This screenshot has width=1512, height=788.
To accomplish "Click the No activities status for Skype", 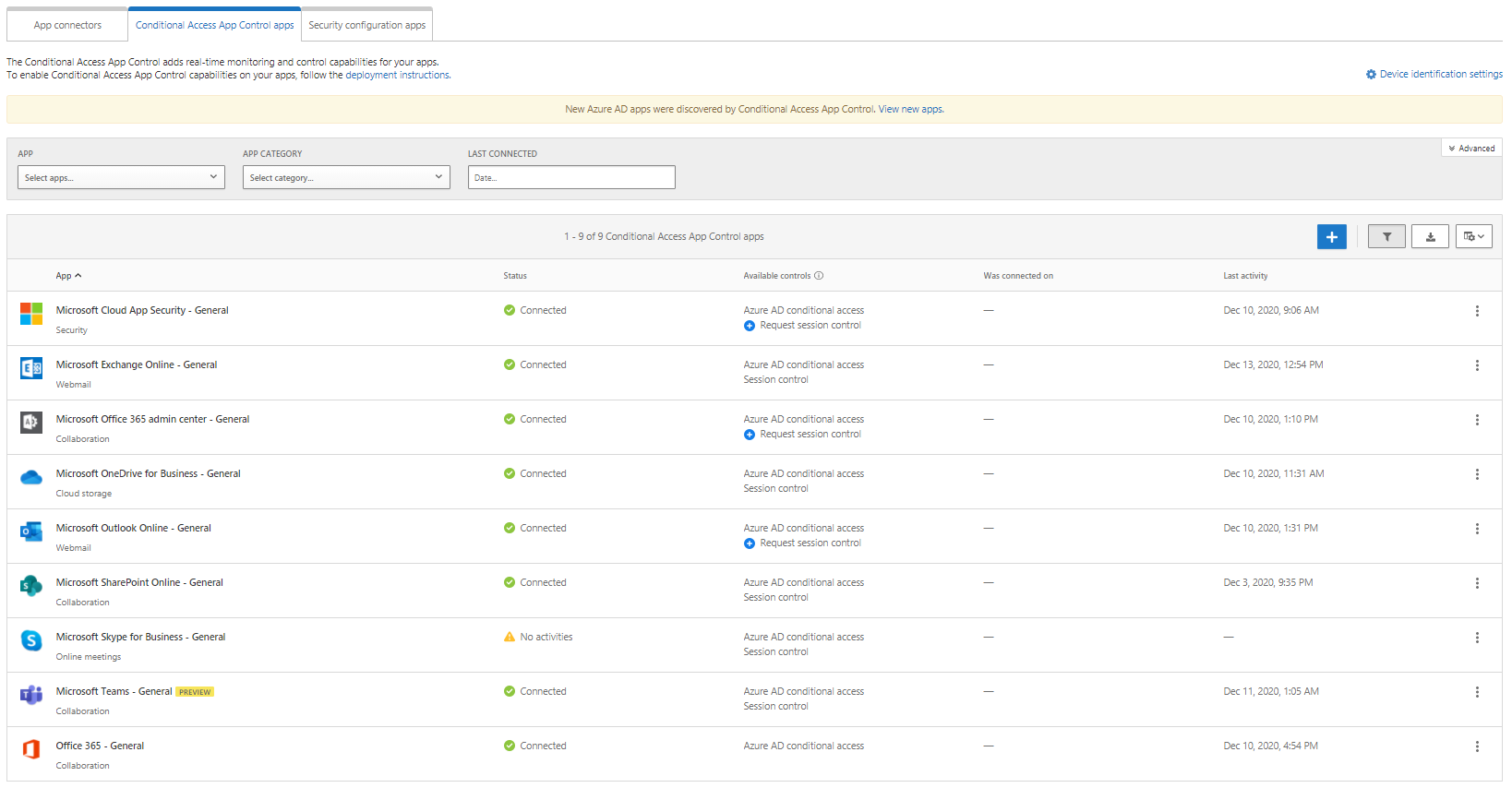I will [538, 638].
